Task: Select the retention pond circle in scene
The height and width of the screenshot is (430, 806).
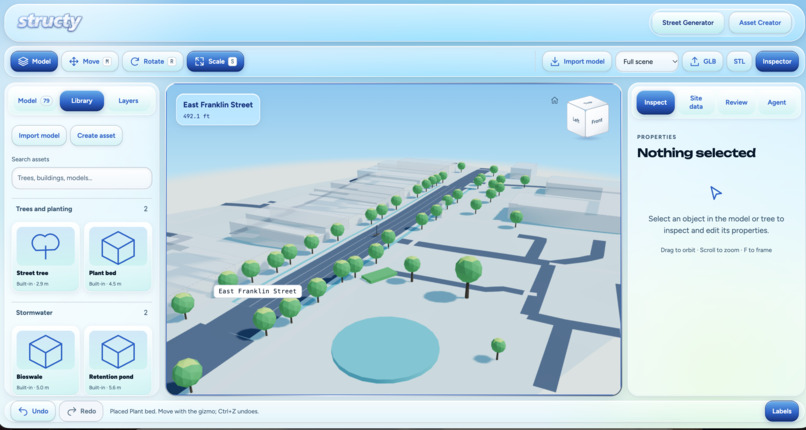Action: [x=385, y=348]
